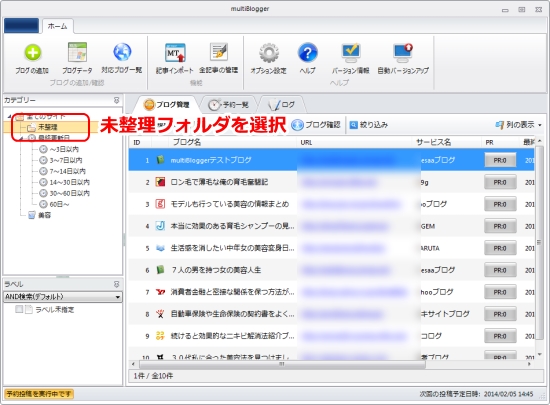Open the ログ tab
The width and height of the screenshot is (550, 405).
pos(281,104)
